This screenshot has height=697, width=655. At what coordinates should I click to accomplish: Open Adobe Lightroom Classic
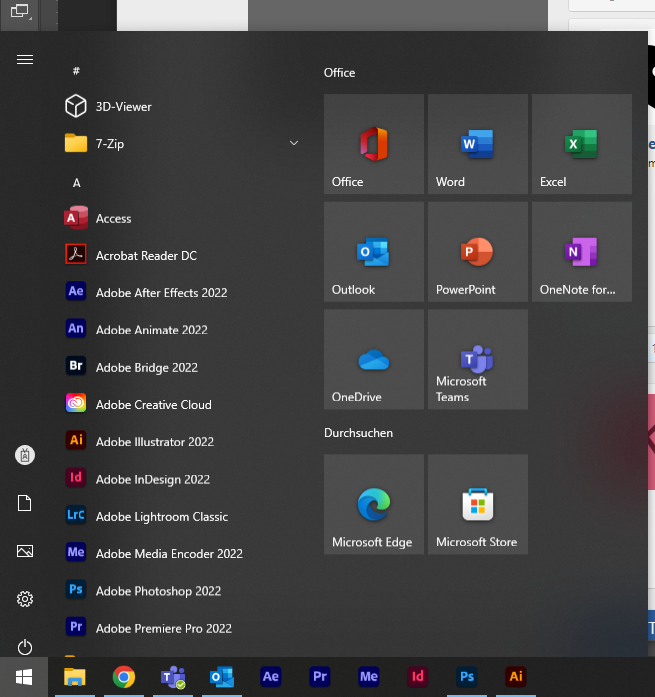coord(182,517)
